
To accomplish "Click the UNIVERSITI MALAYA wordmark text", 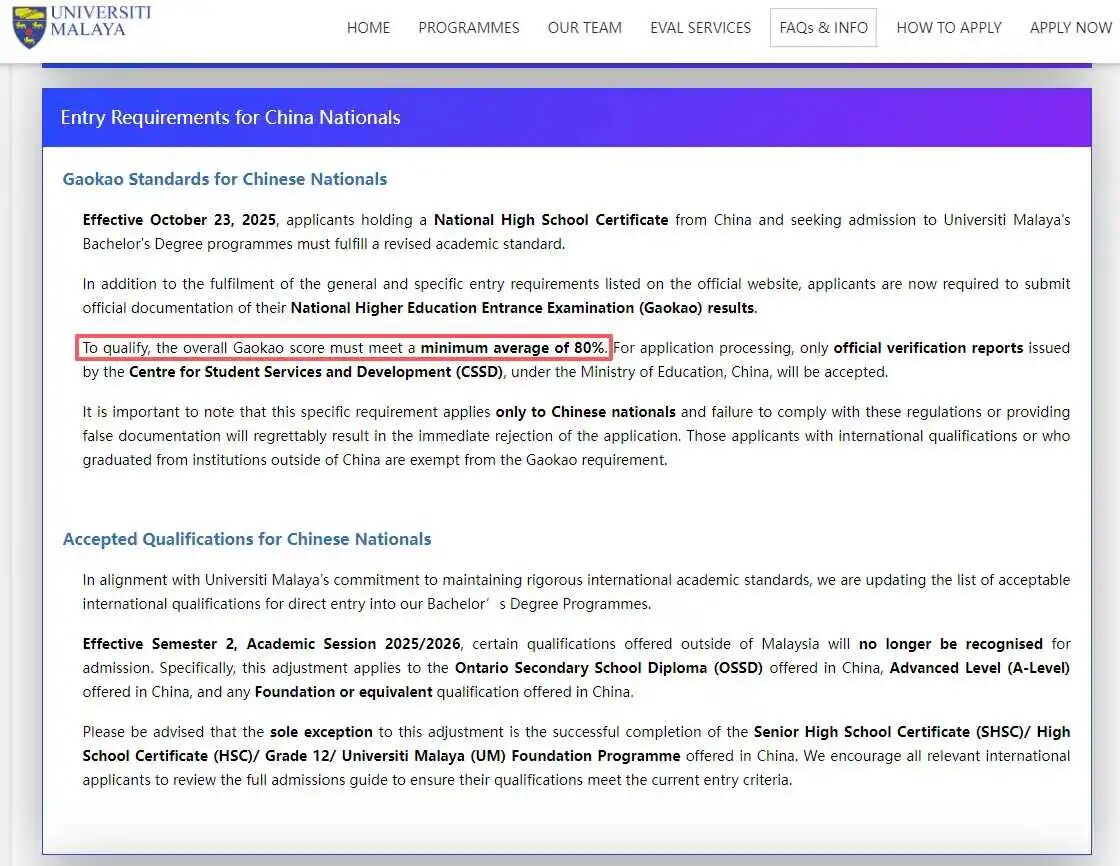I will pos(100,21).
